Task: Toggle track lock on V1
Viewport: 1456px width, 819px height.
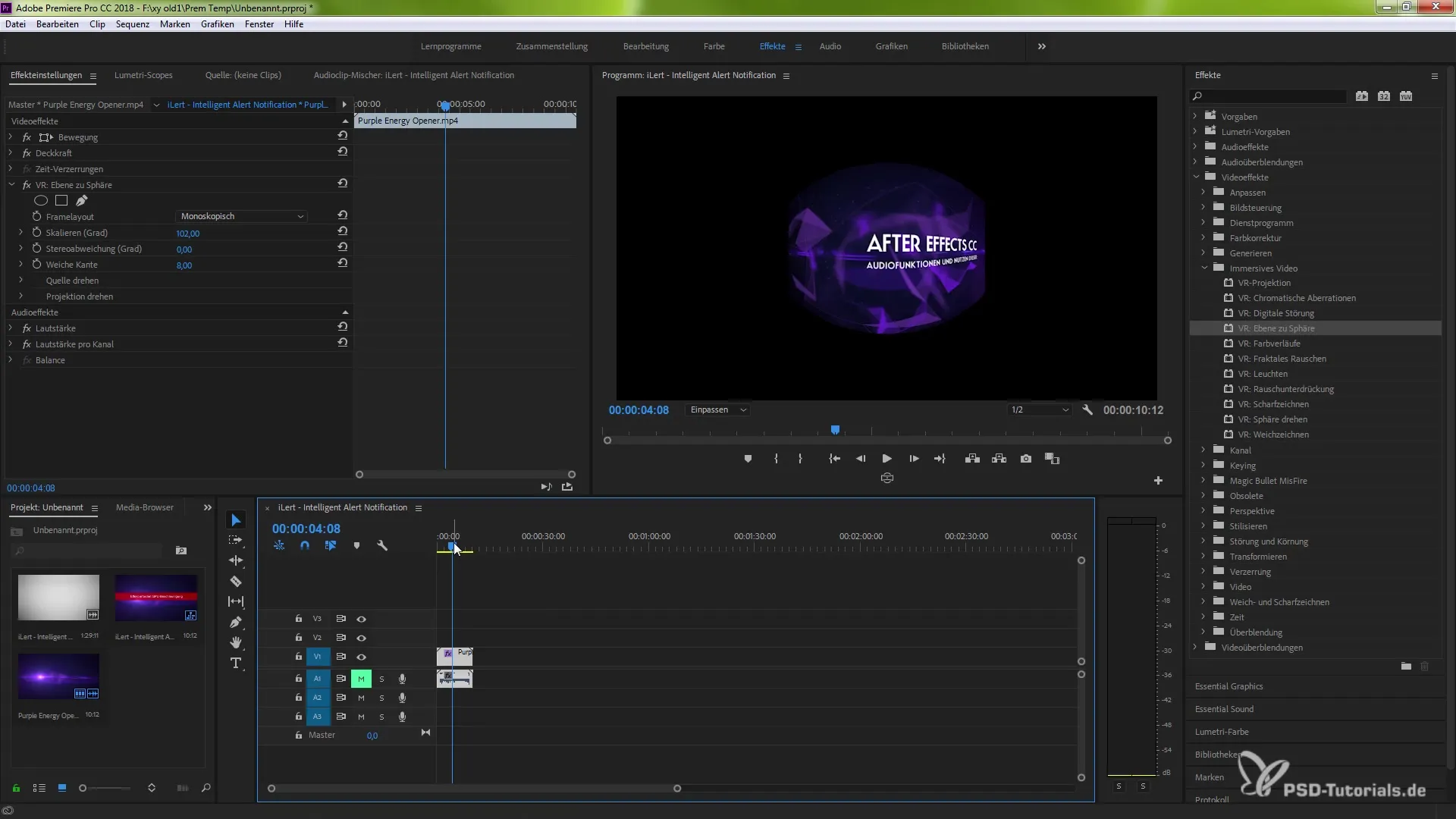Action: pos(299,657)
